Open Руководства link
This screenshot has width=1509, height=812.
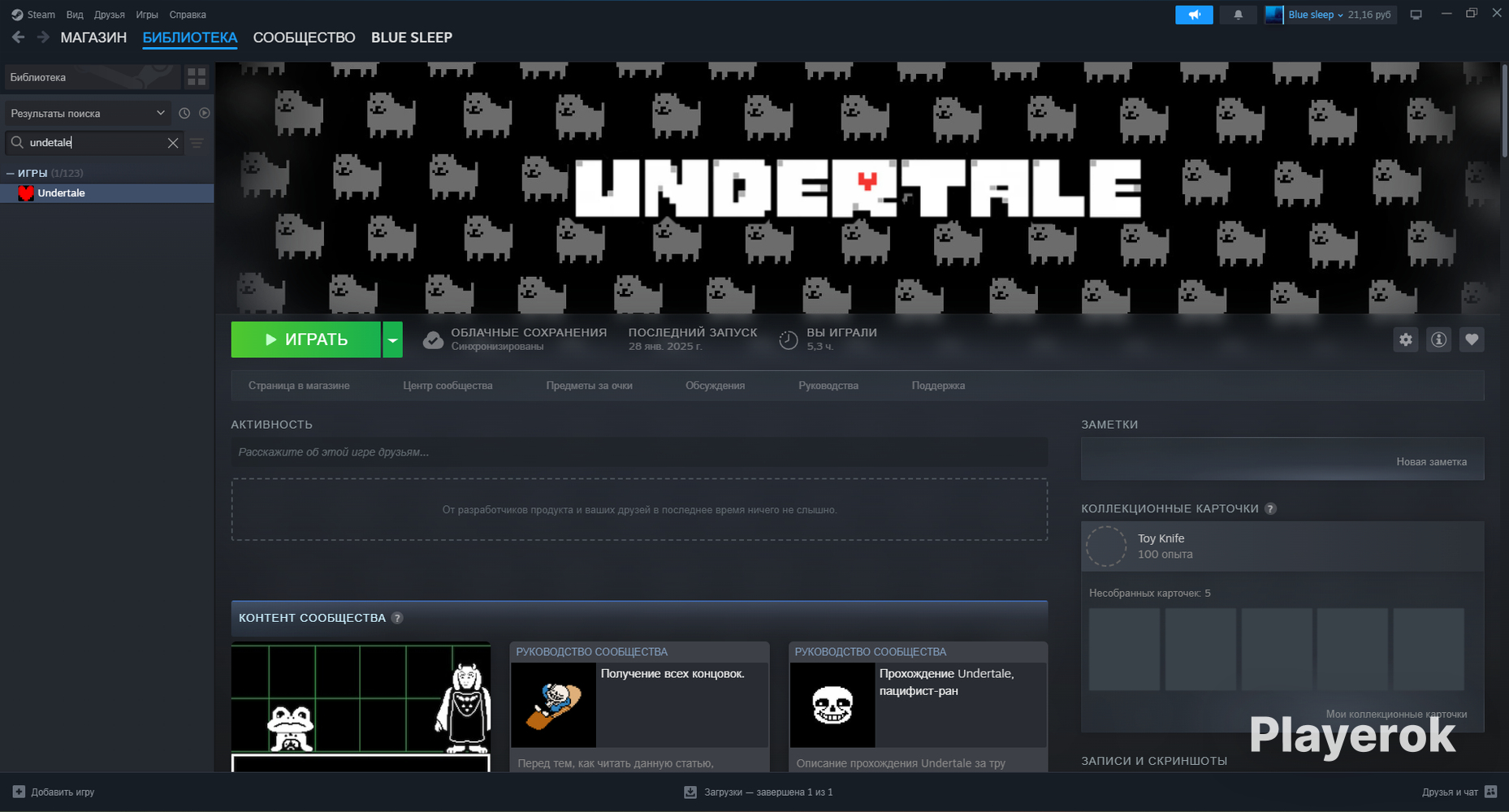tap(828, 386)
